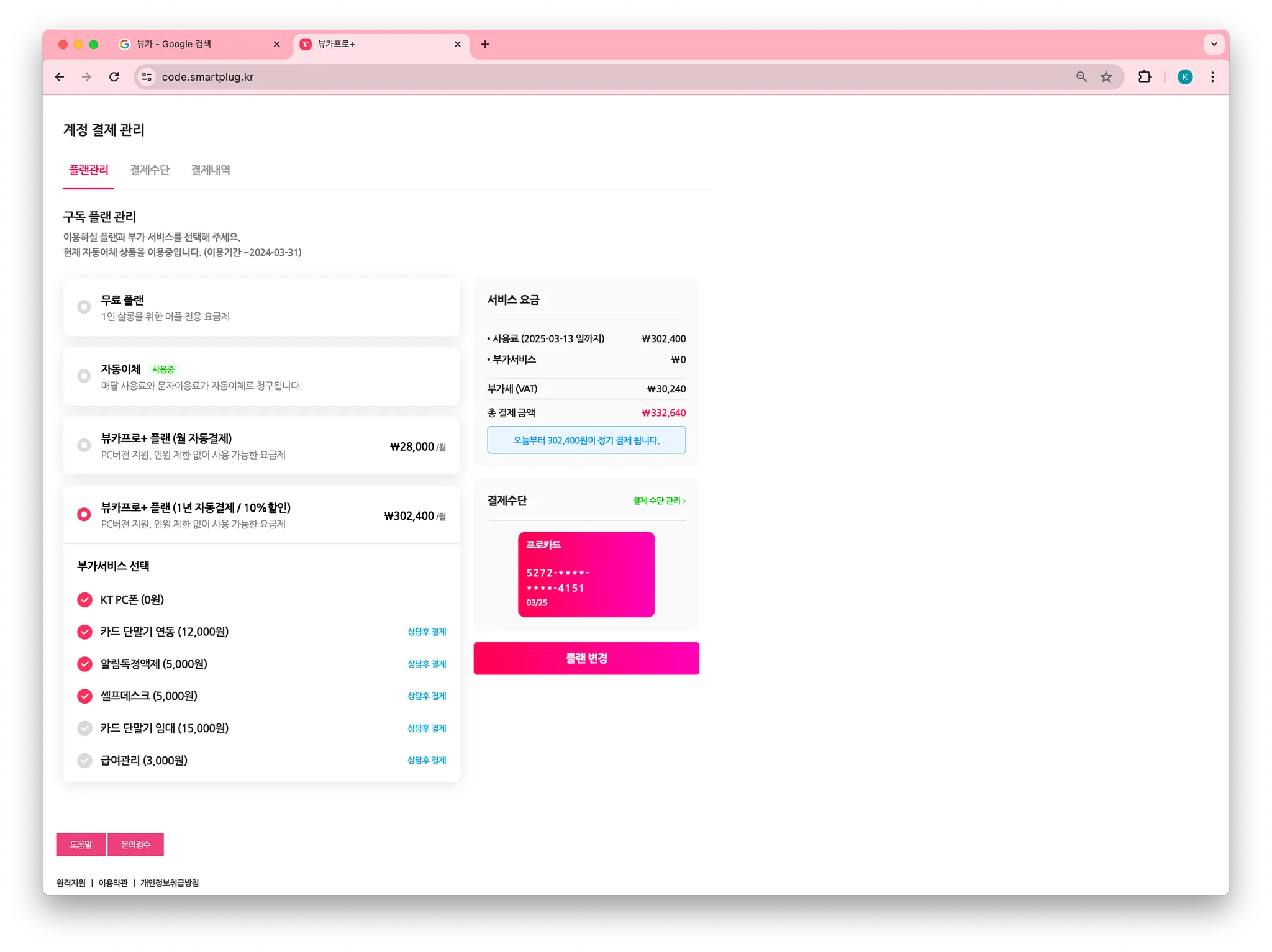Open 결제 수단 관리 chevron link

tap(659, 501)
